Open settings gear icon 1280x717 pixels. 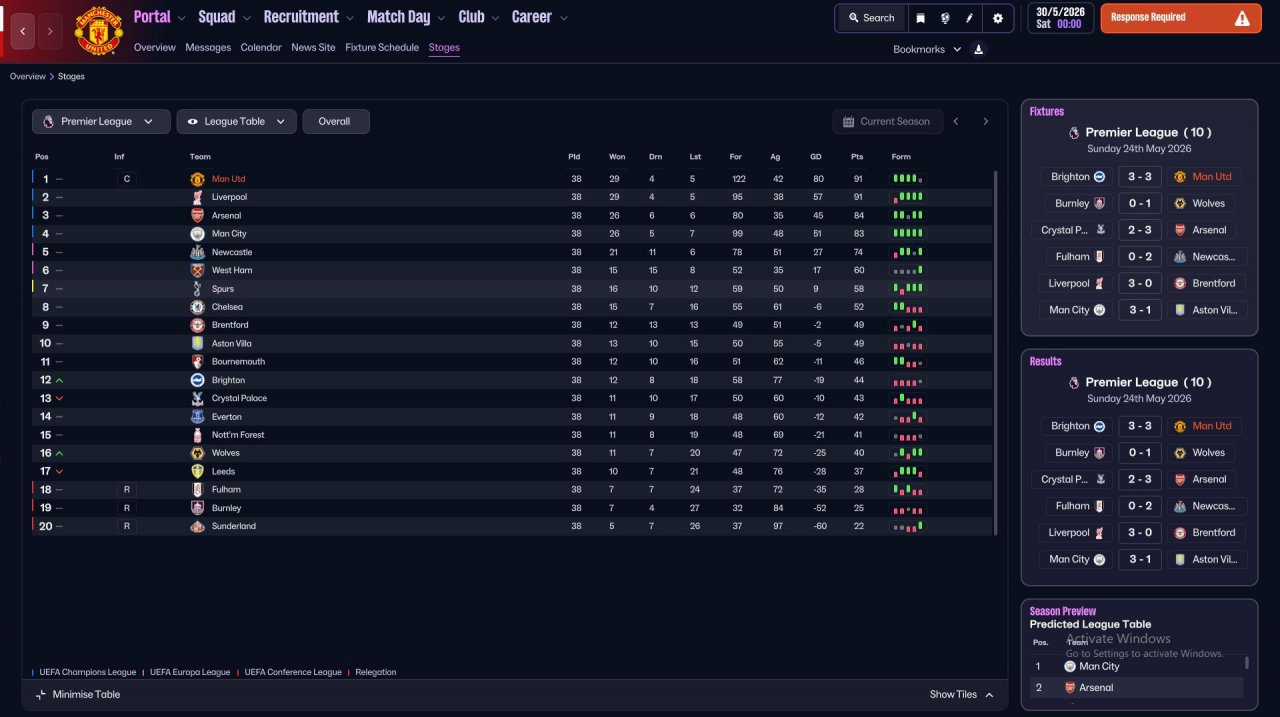(998, 18)
